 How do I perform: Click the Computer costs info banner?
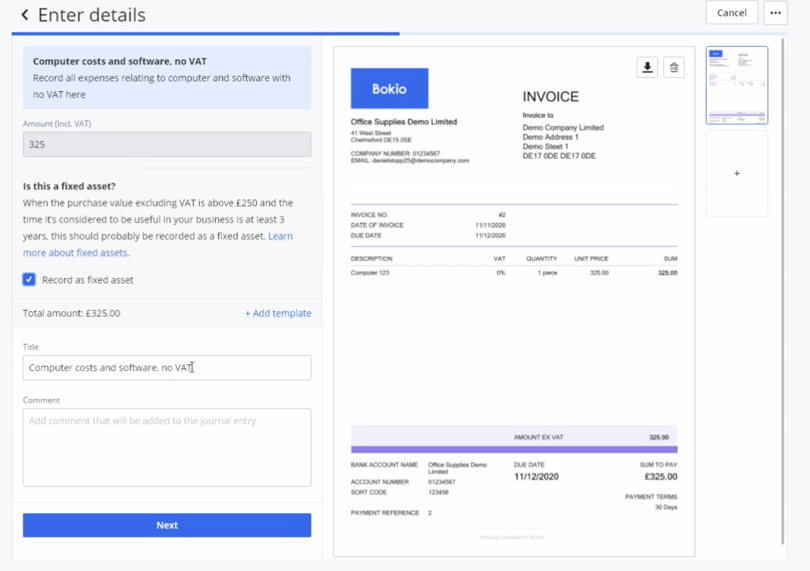167,78
